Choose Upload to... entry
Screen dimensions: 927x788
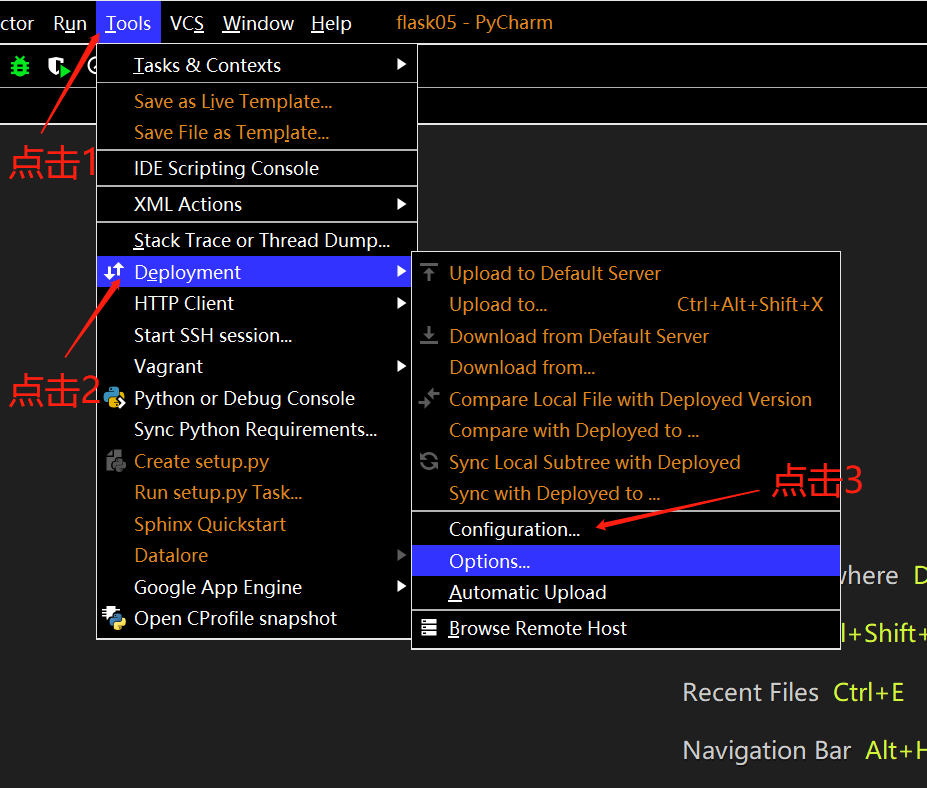(x=625, y=304)
